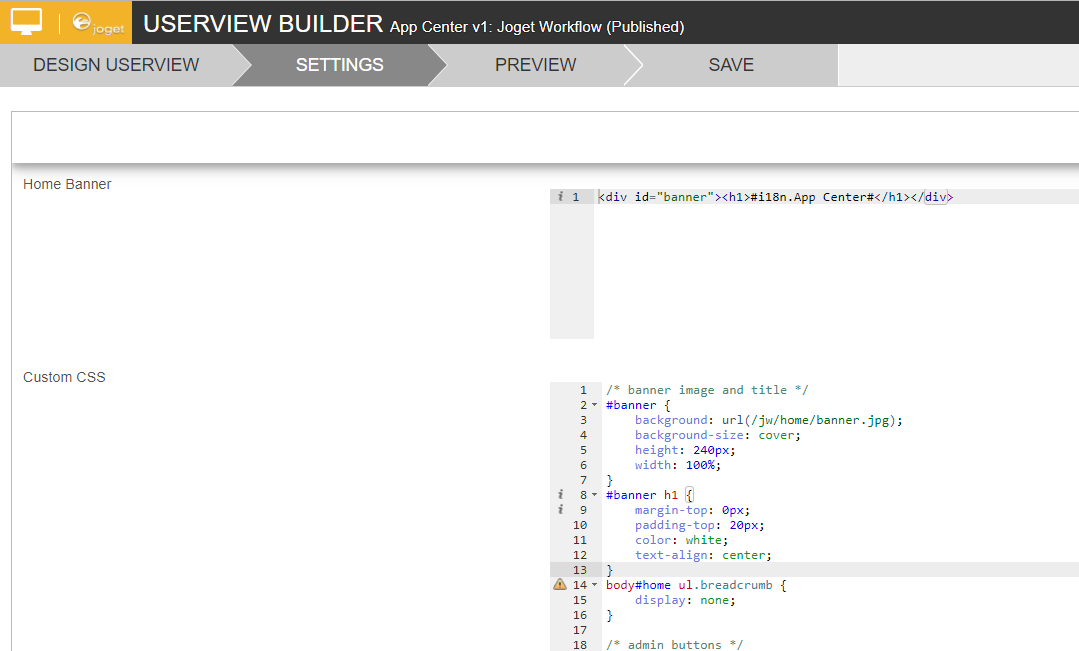1079x651 pixels.
Task: Click the 'white' color value in CSS
Action: tap(703, 540)
